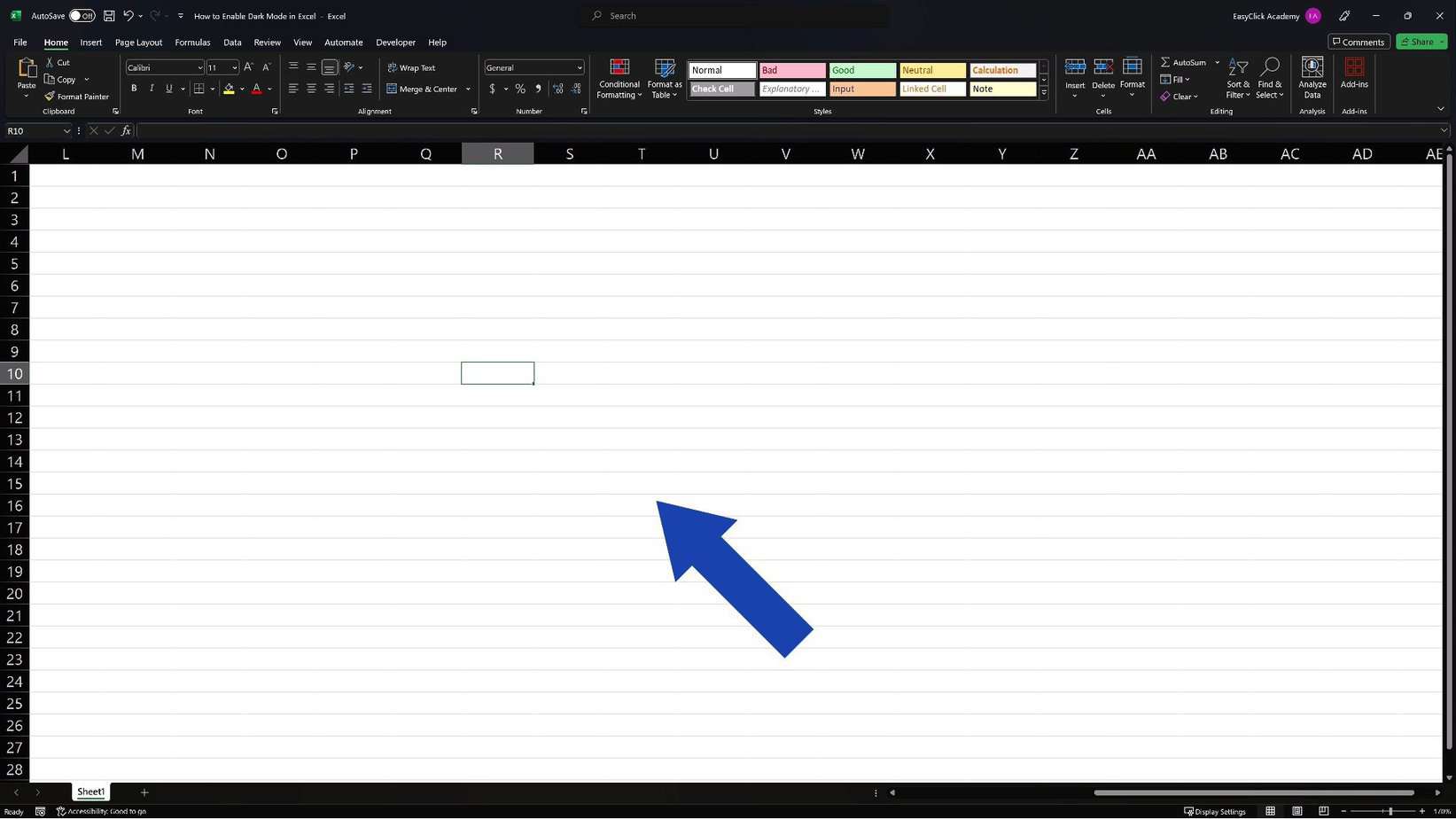Open Conditional Formatting options
This screenshot has height=819, width=1456.
619,79
